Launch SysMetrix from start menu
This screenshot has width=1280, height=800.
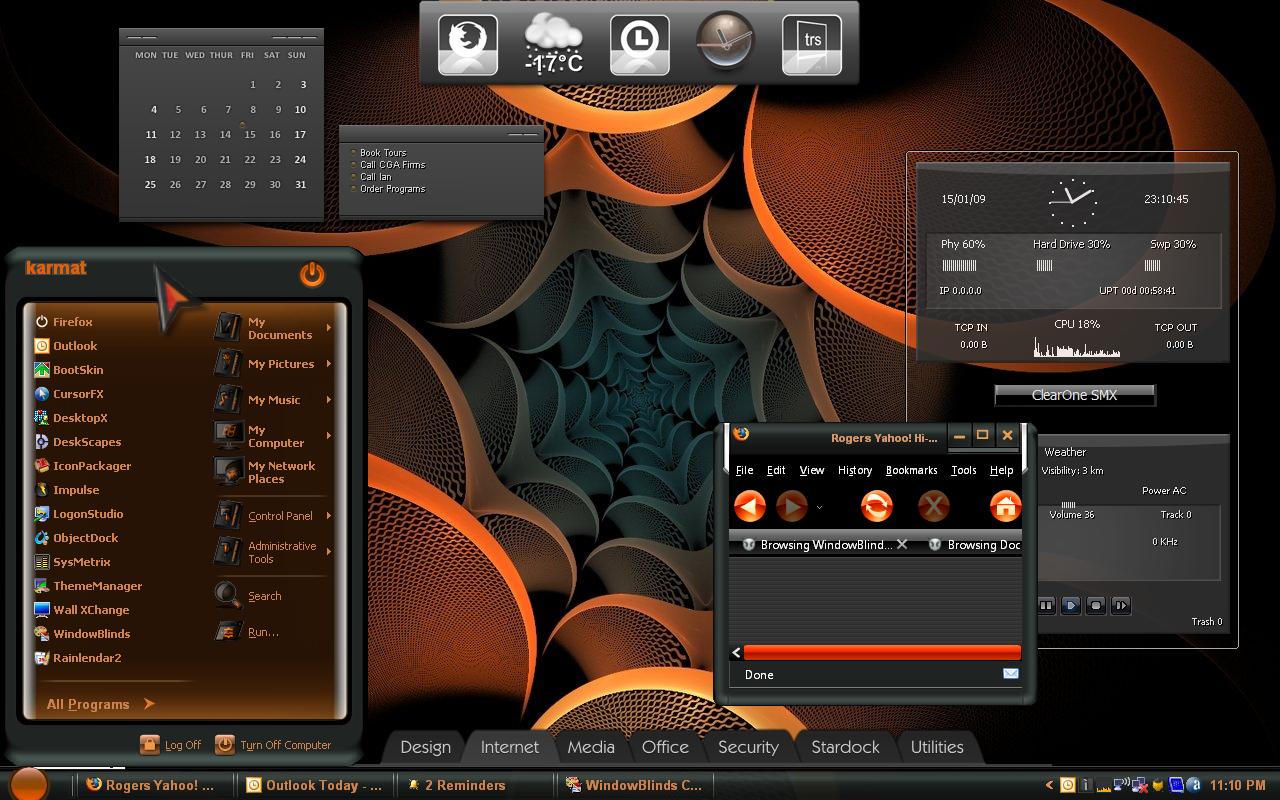[x=73, y=562]
